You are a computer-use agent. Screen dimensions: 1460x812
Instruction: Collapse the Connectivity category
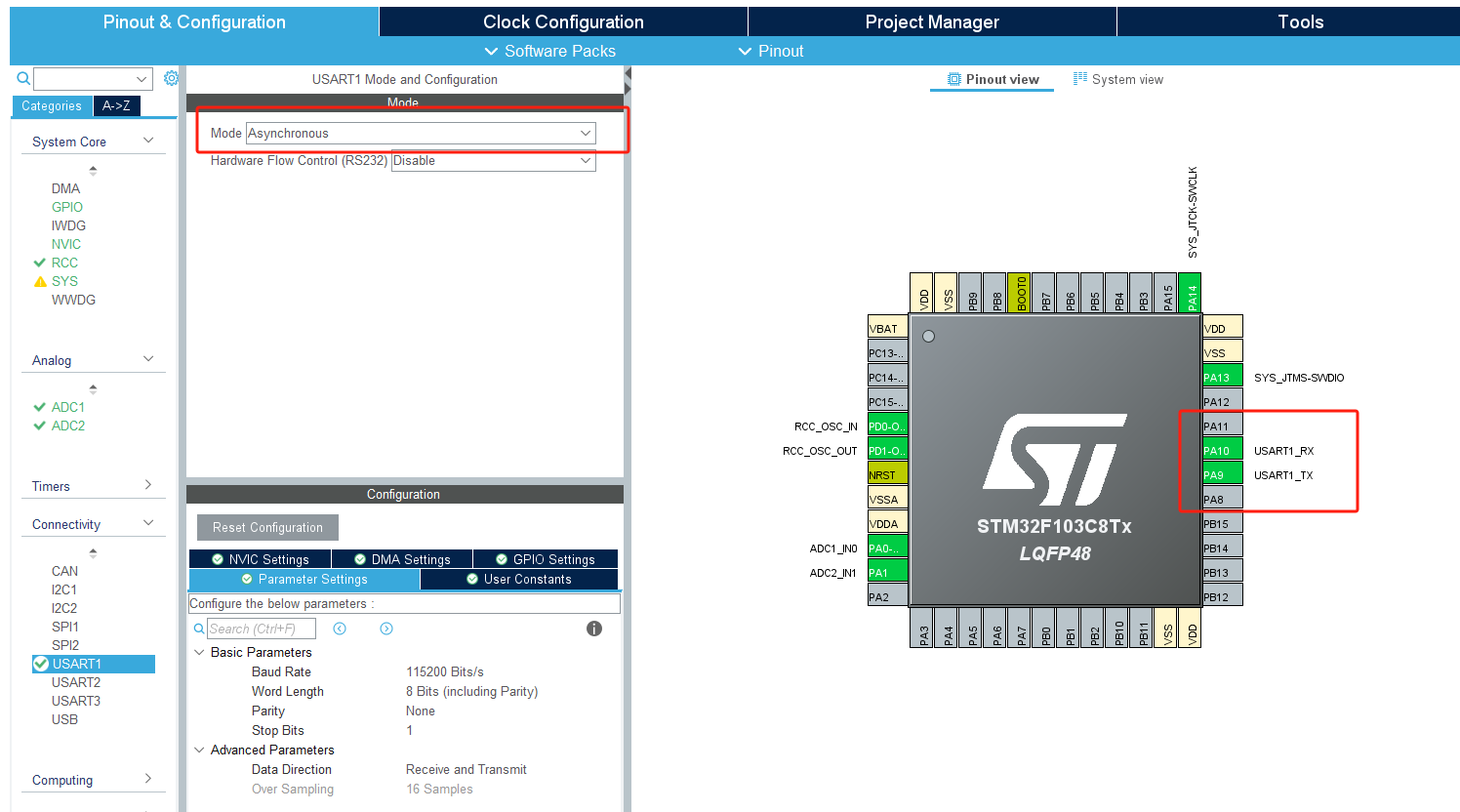pos(148,523)
